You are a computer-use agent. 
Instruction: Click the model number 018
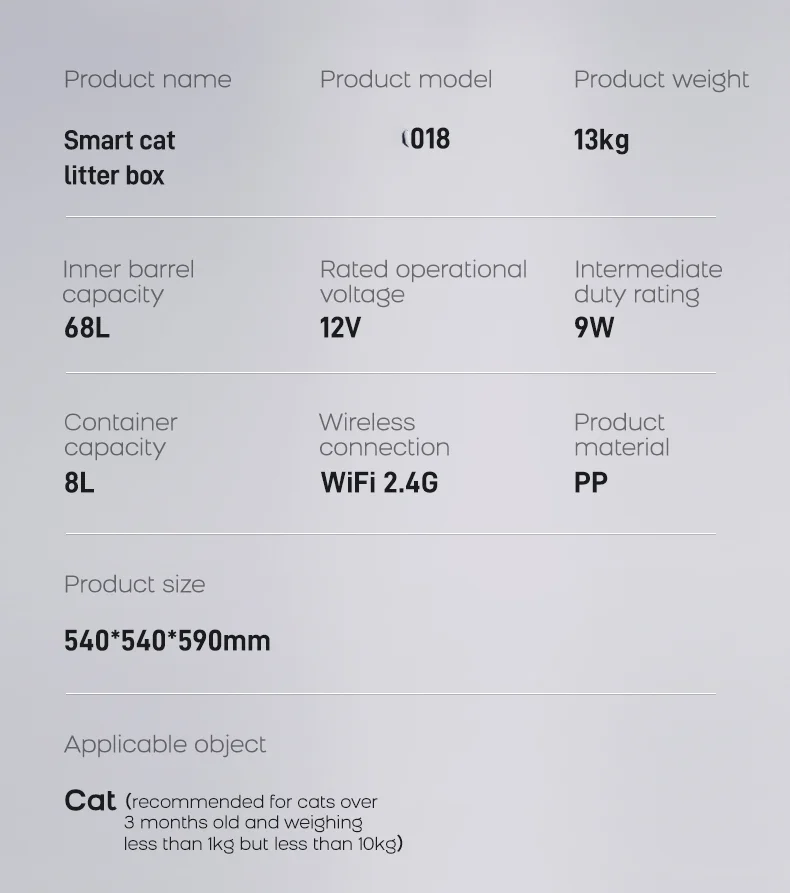(x=427, y=139)
